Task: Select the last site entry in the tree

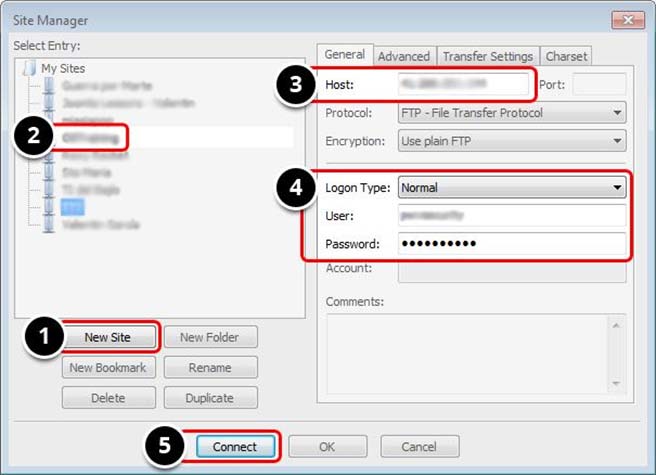Action: (100, 225)
